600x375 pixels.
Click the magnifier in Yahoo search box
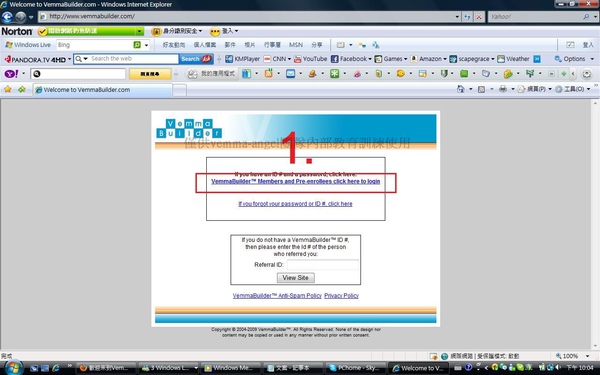[x=586, y=17]
